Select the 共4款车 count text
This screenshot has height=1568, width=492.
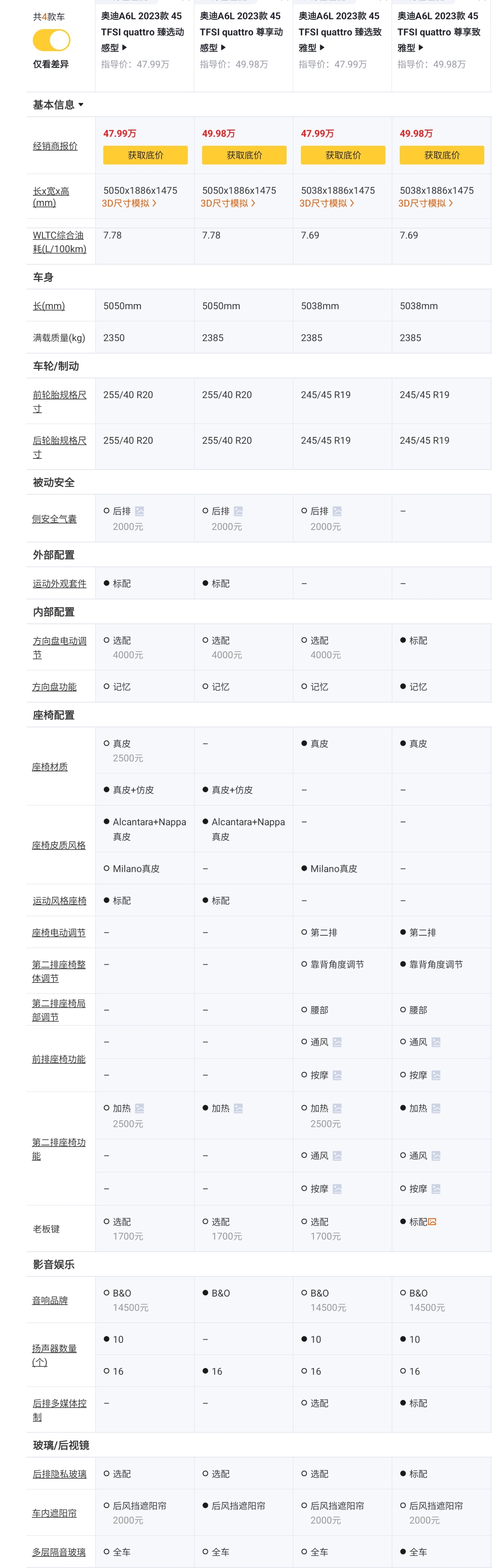point(49,17)
